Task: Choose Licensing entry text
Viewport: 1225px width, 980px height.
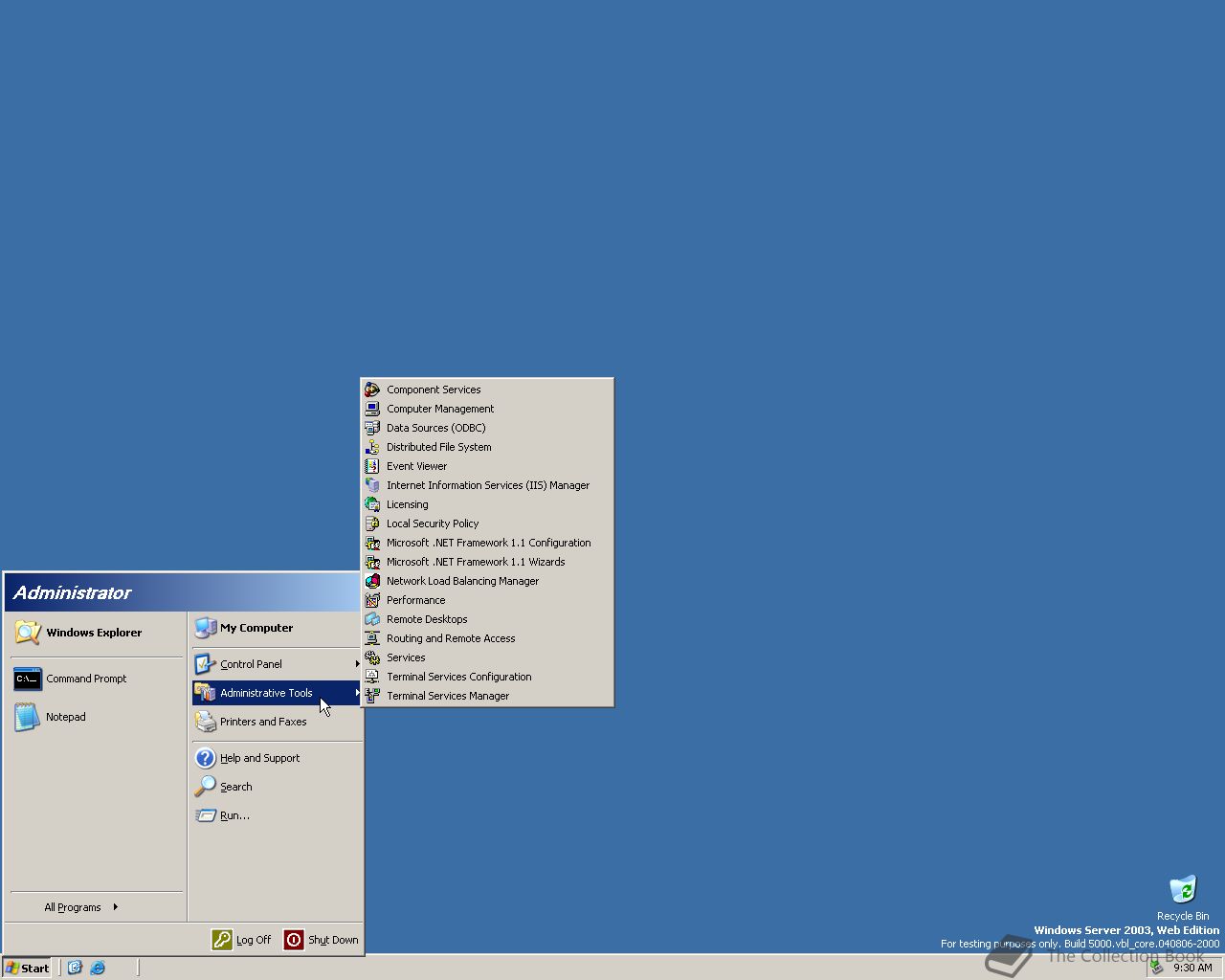Action: tap(408, 504)
